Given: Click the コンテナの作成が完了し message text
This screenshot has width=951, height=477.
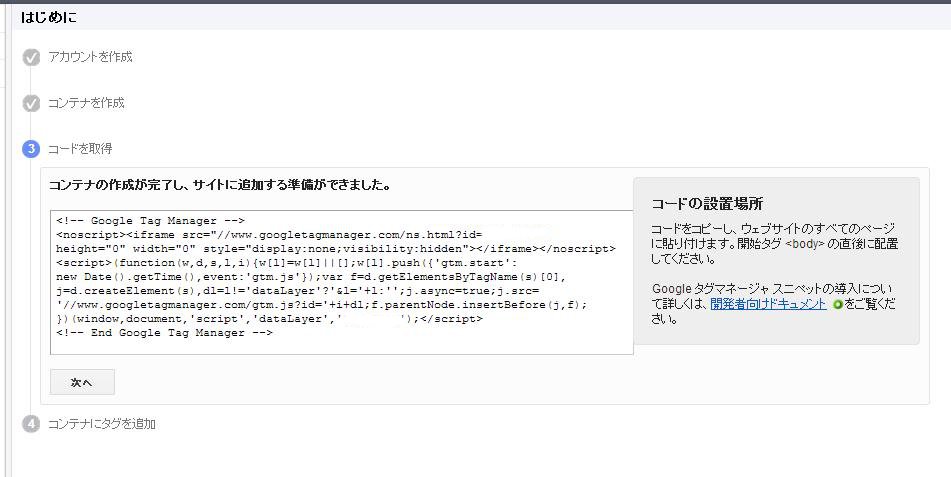Looking at the screenshot, I should click(x=220, y=185).
